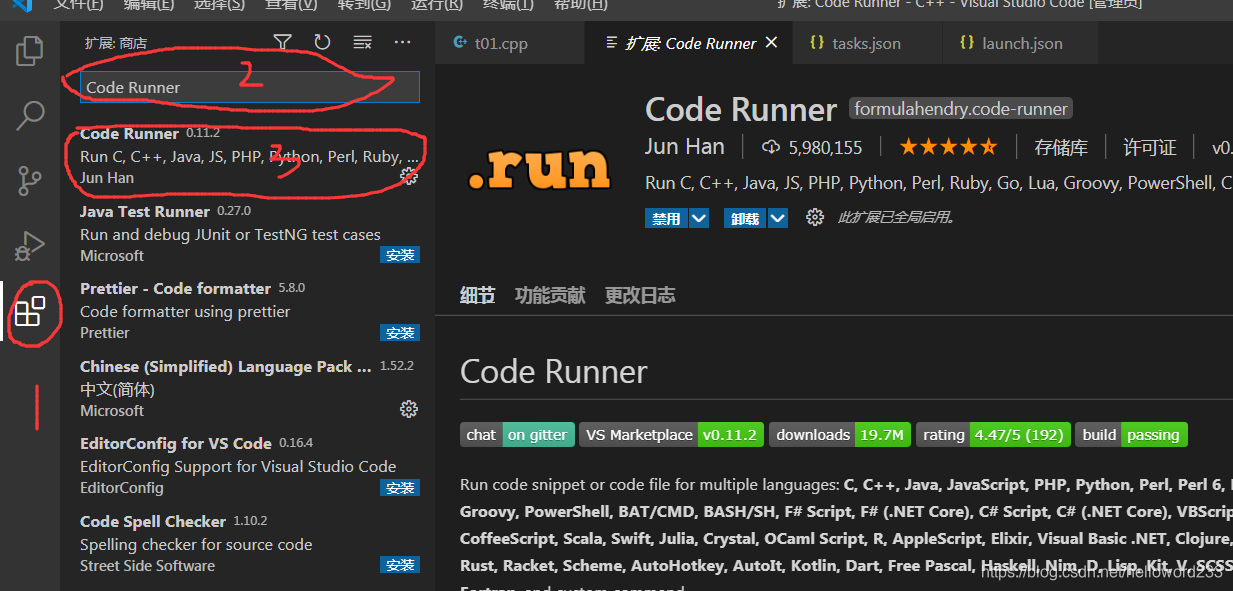This screenshot has width=1233, height=591.
Task: Click the rating 4.47/5 badge
Action: [993, 434]
